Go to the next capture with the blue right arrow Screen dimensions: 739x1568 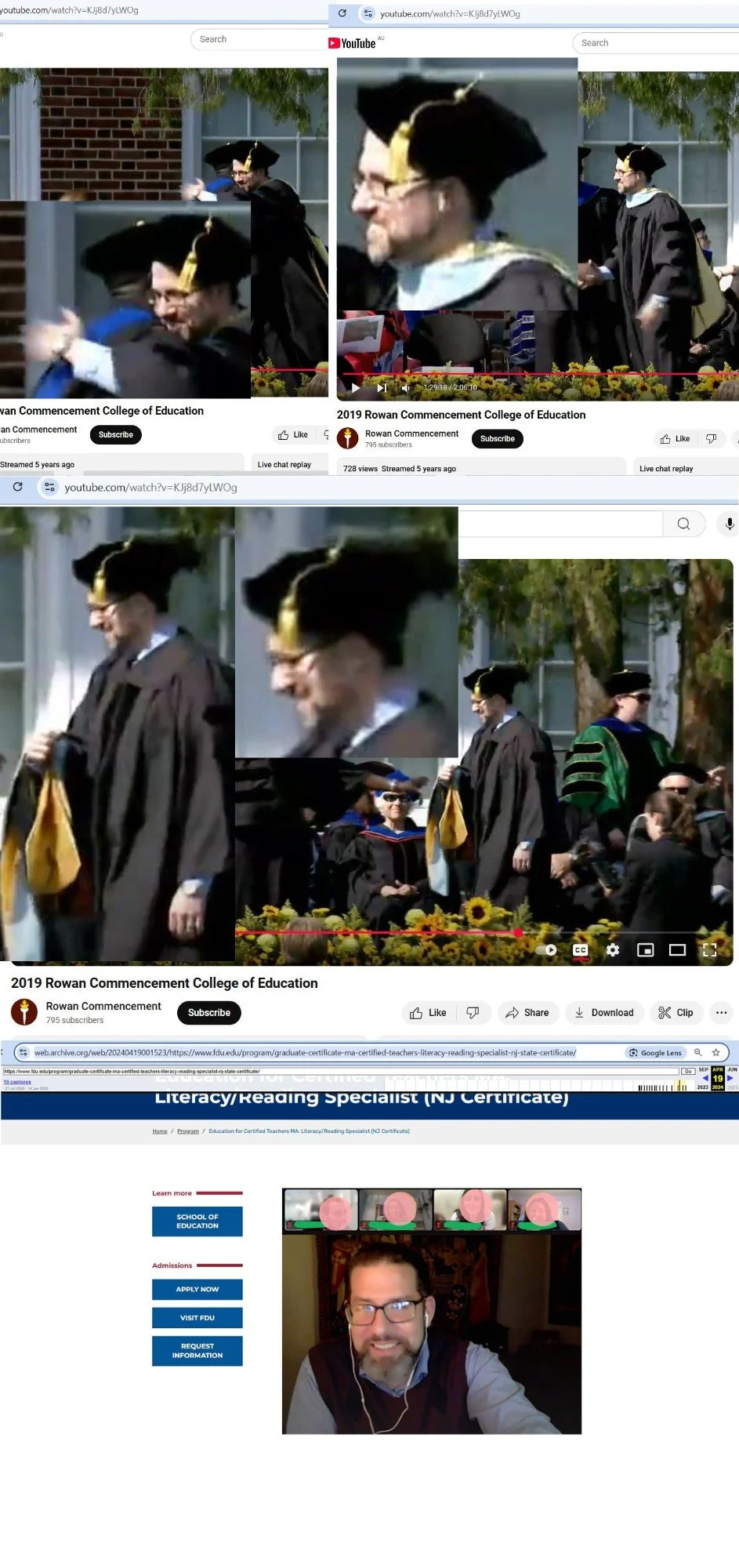[x=730, y=1078]
